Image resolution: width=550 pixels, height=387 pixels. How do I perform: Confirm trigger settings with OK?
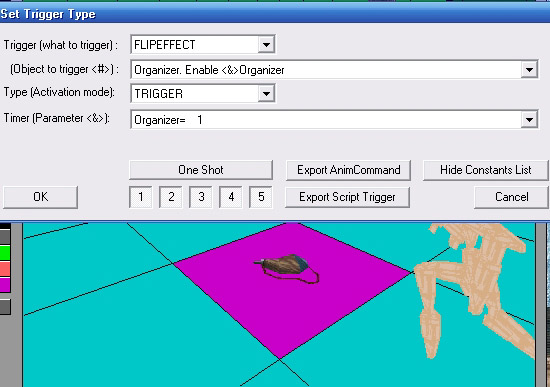click(x=40, y=197)
